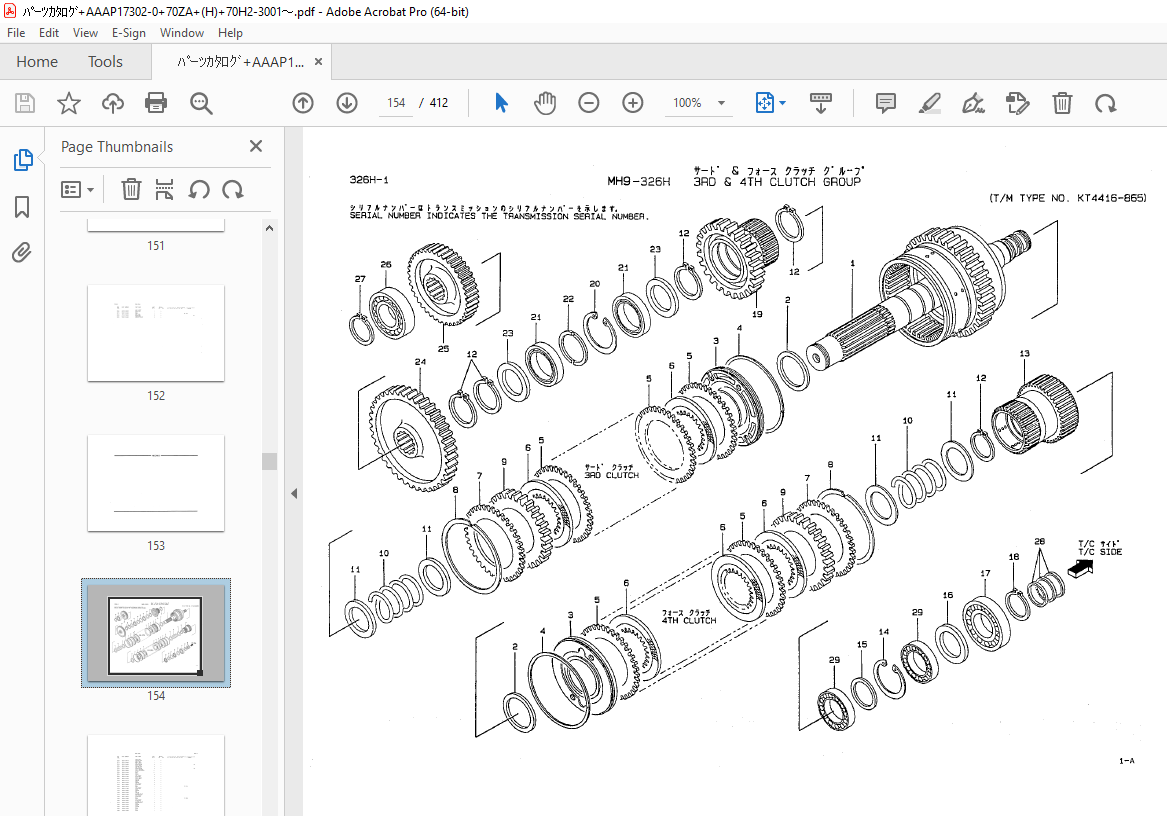The image size is (1167, 816).
Task: Add a sticky note comment
Action: (x=886, y=103)
